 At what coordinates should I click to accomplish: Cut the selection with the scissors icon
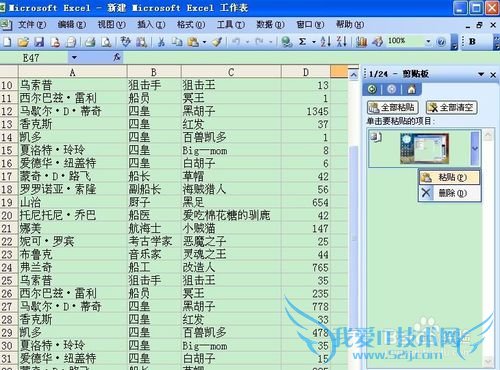[x=161, y=42]
